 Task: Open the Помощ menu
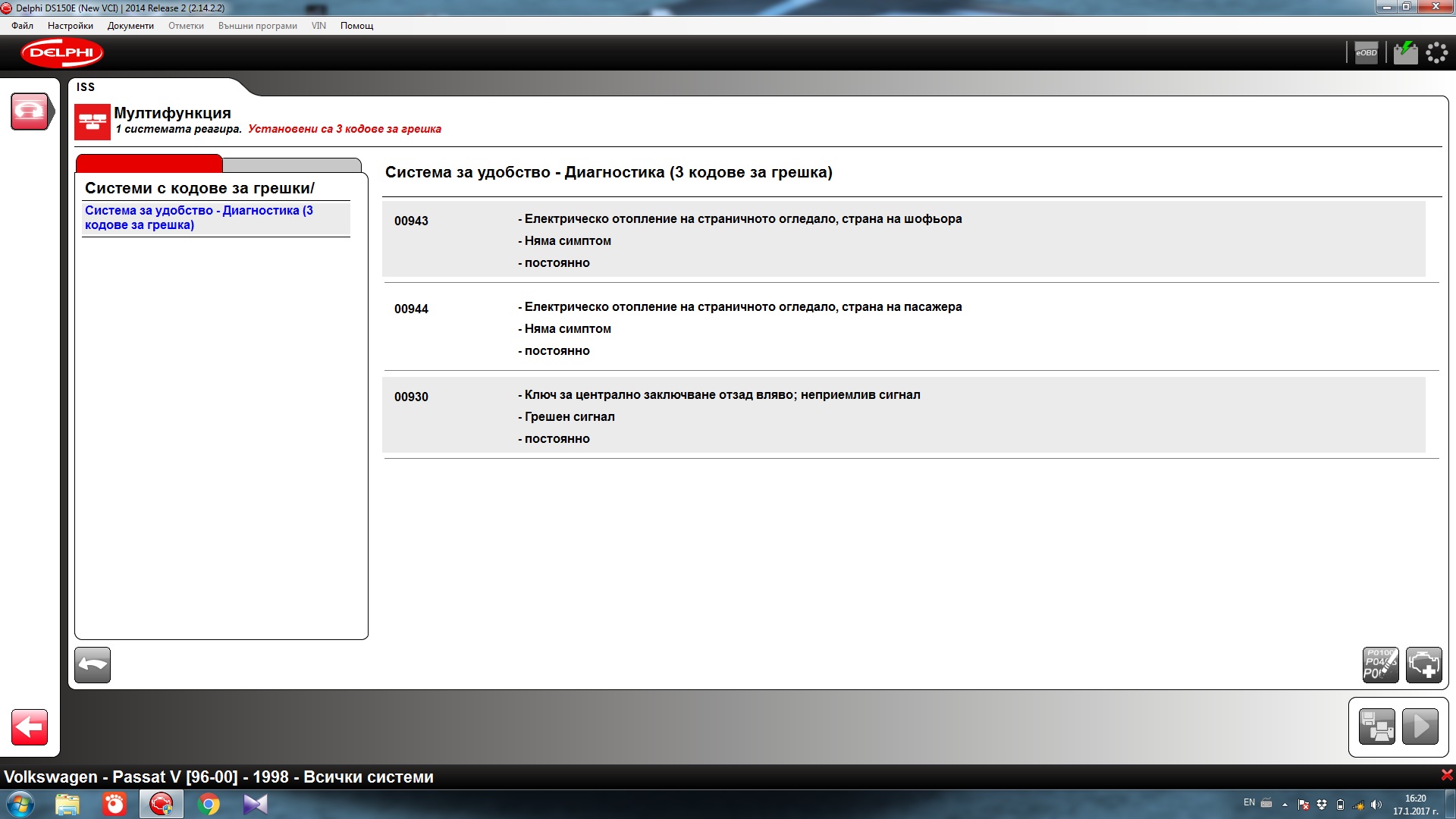356,26
